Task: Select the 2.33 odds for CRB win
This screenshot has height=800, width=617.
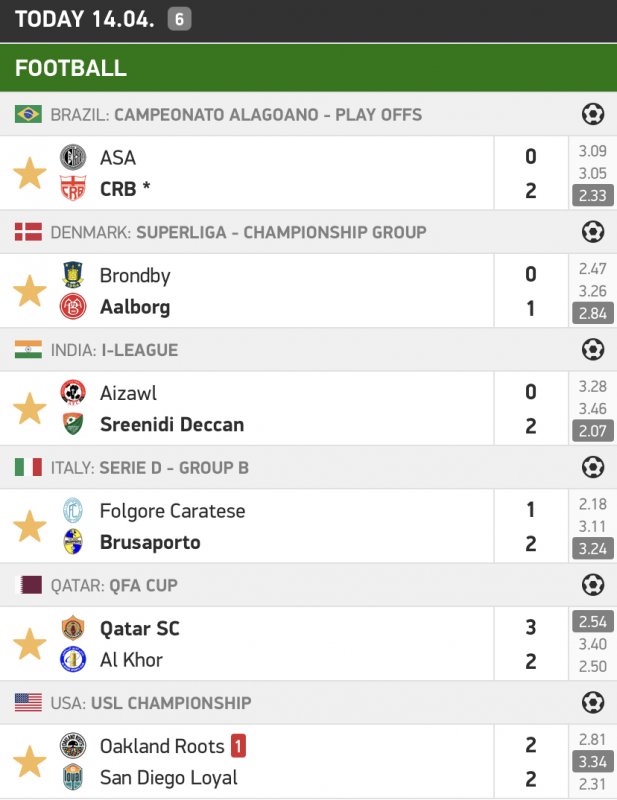Action: pyautogui.click(x=593, y=196)
